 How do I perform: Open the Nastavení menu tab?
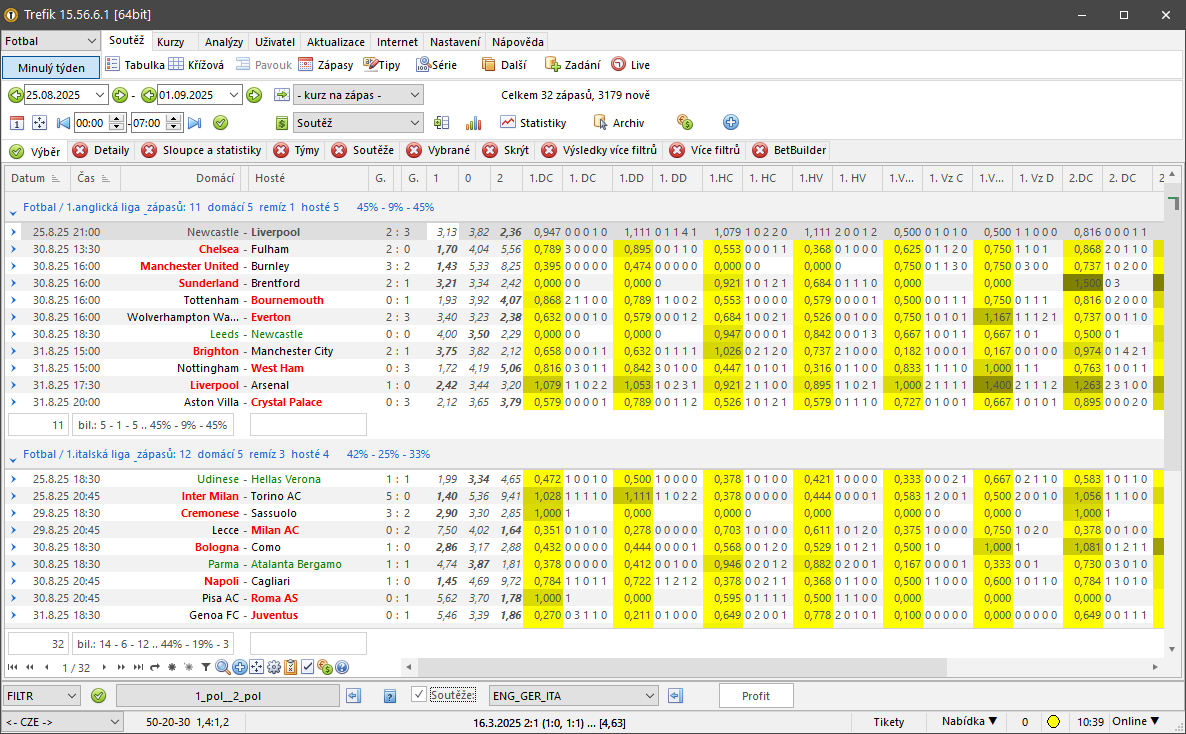pyautogui.click(x=454, y=42)
